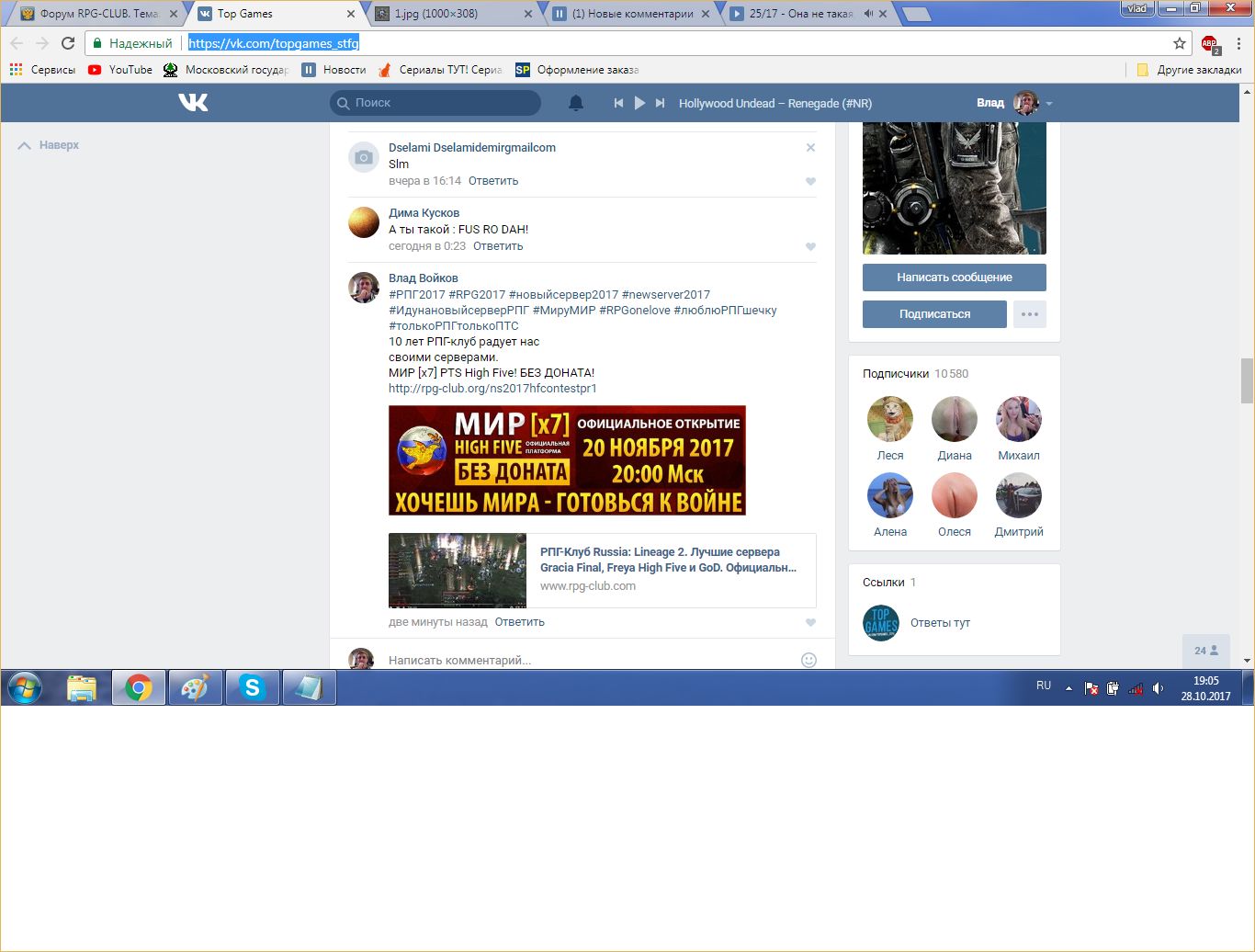Skip to the previous track in VK player

618,103
